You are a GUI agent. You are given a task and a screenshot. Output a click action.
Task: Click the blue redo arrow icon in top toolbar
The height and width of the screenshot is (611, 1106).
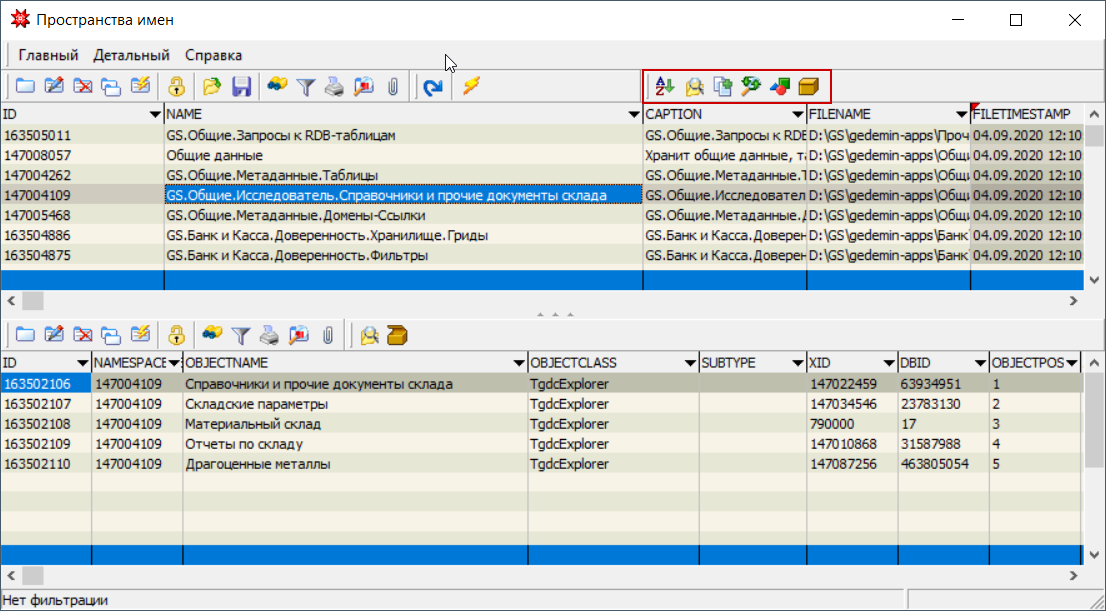pos(433,87)
